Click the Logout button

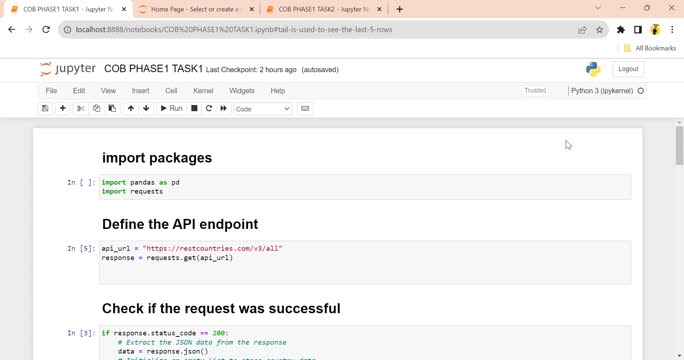[628, 69]
